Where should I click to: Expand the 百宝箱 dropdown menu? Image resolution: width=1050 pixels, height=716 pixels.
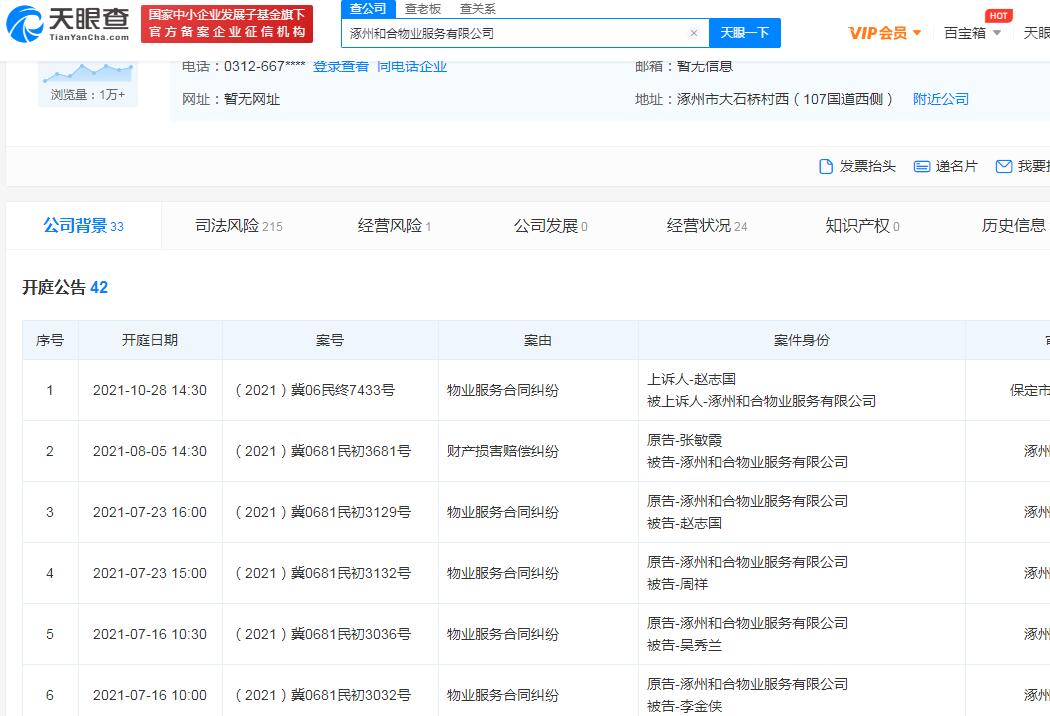(972, 33)
